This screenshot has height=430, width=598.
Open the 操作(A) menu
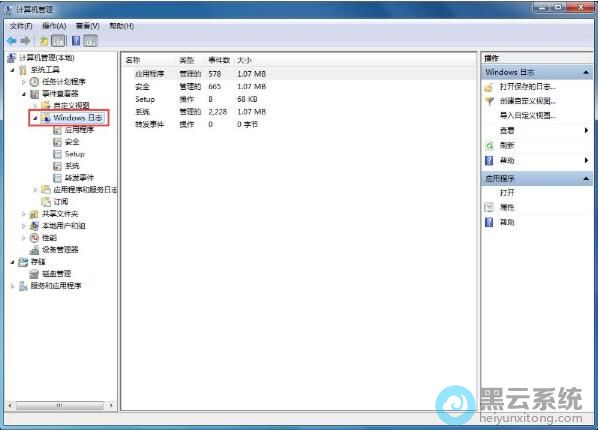click(x=54, y=26)
